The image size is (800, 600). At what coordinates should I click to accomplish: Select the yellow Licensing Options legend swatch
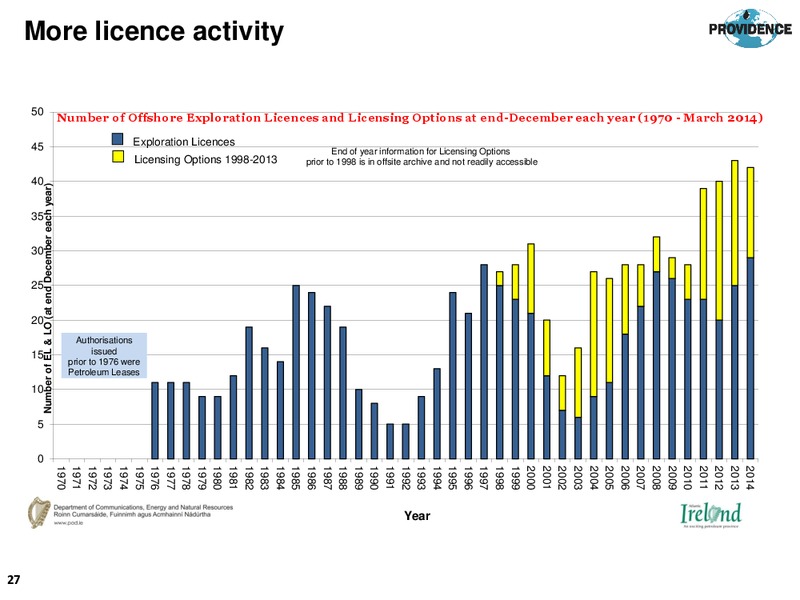(117, 157)
